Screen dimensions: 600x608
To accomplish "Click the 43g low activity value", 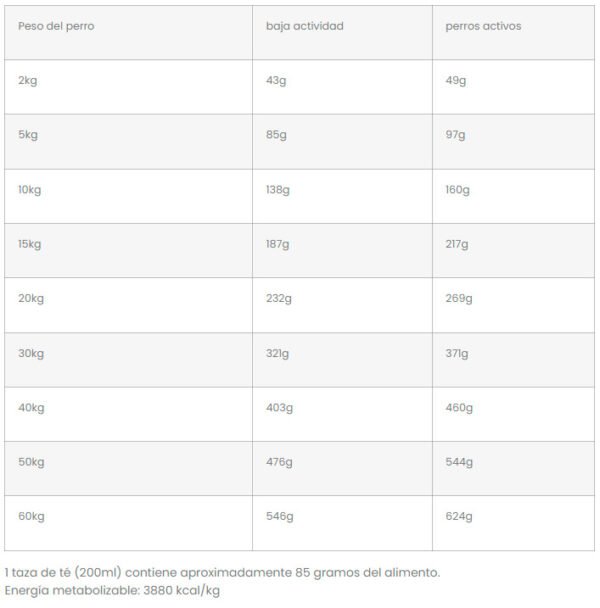I will coord(342,87).
